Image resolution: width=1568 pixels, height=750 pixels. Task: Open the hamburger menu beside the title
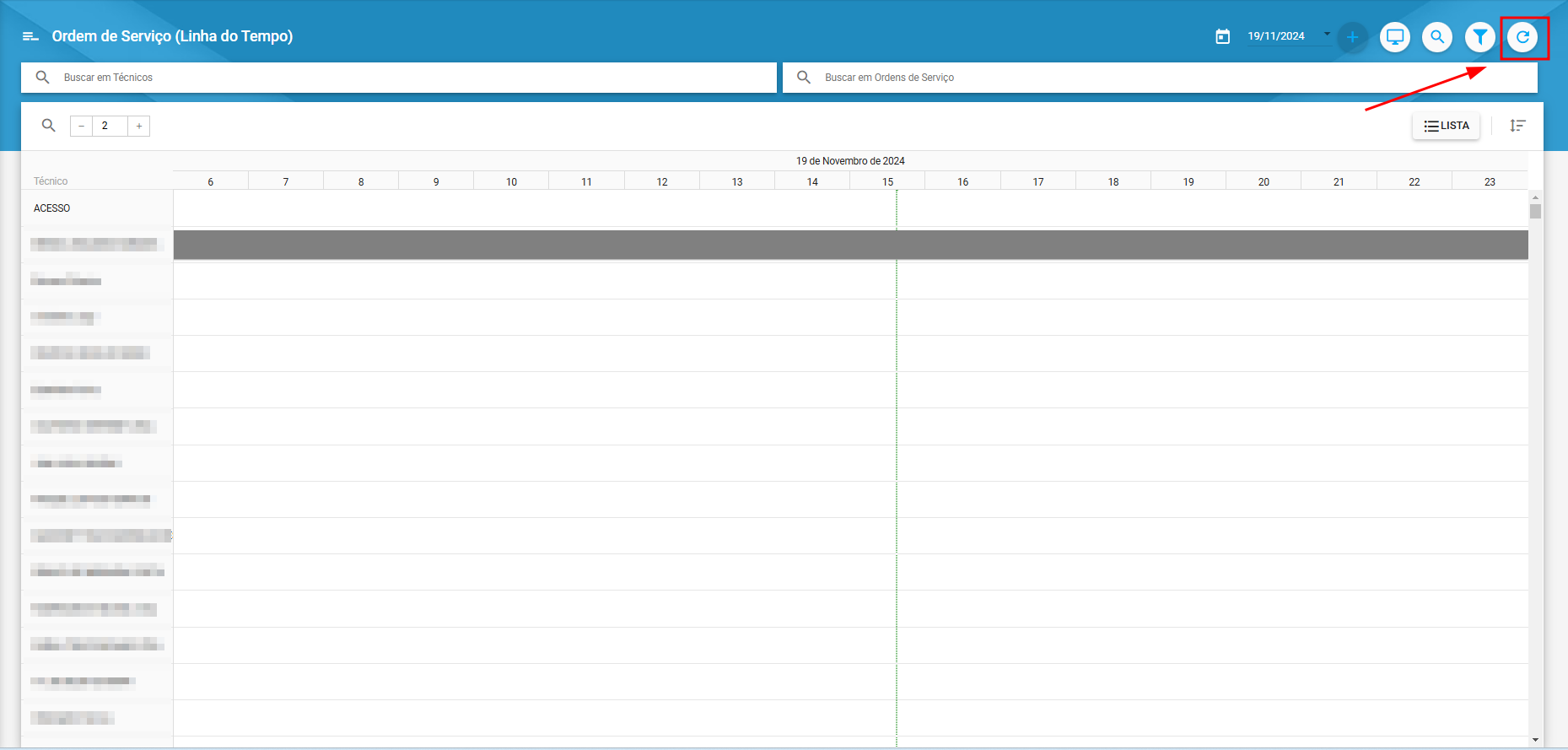click(30, 36)
